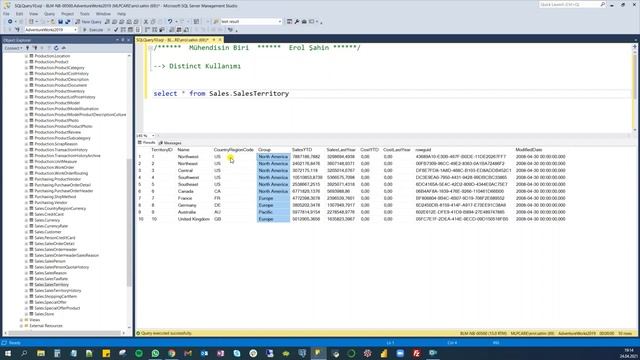
Task: Click the Name cell 'Canada'
Action: point(186,191)
